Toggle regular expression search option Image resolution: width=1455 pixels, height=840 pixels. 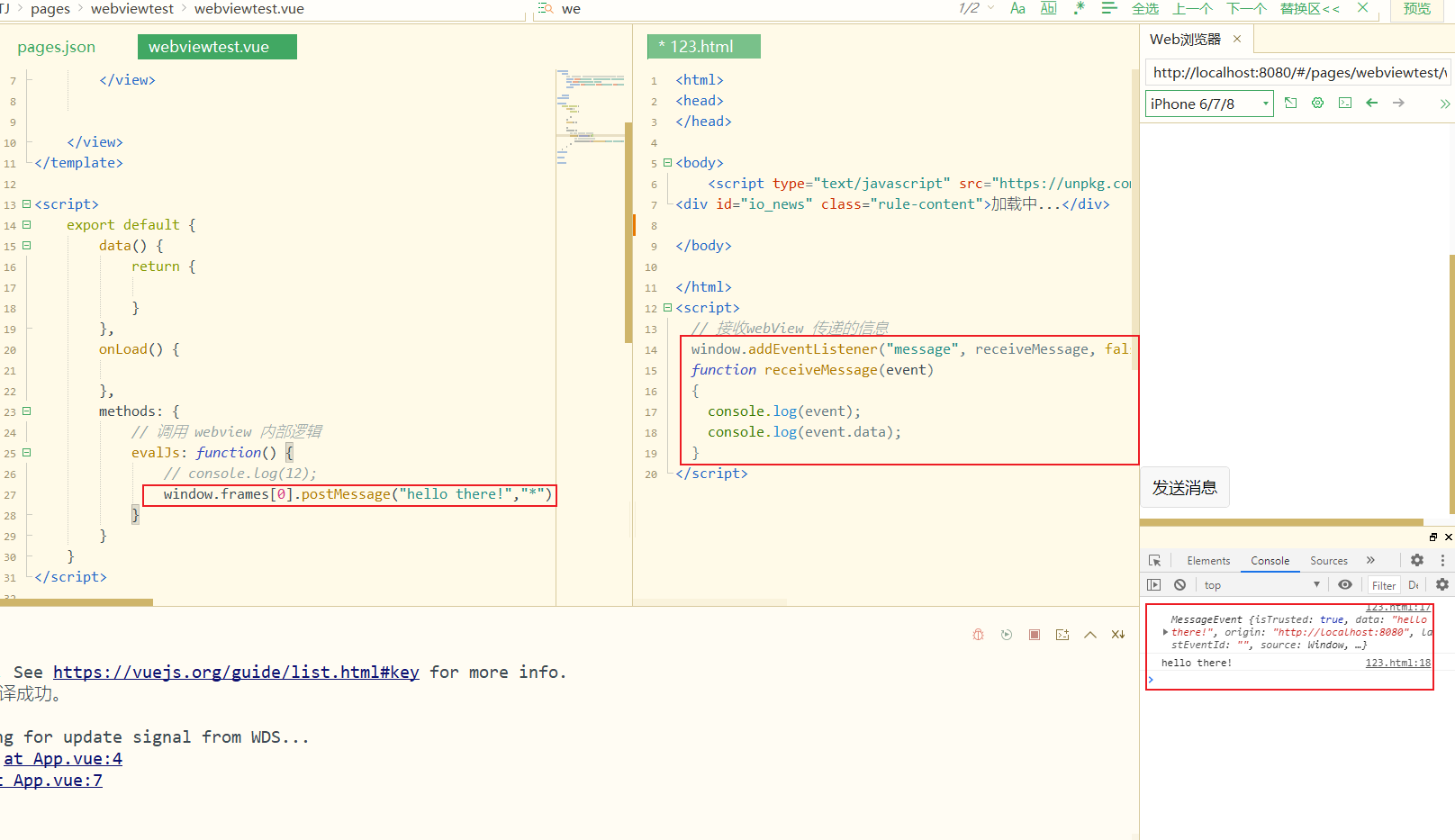1080,8
